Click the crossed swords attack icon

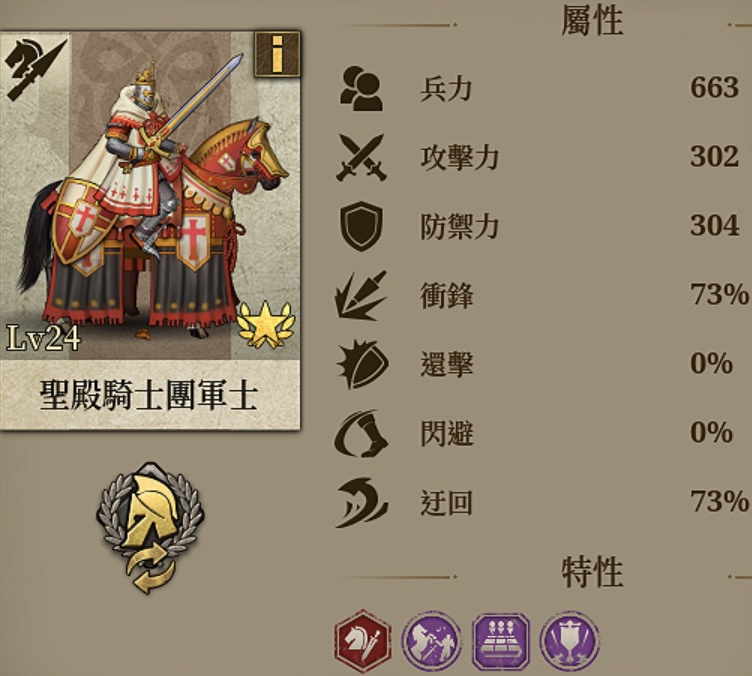point(362,157)
